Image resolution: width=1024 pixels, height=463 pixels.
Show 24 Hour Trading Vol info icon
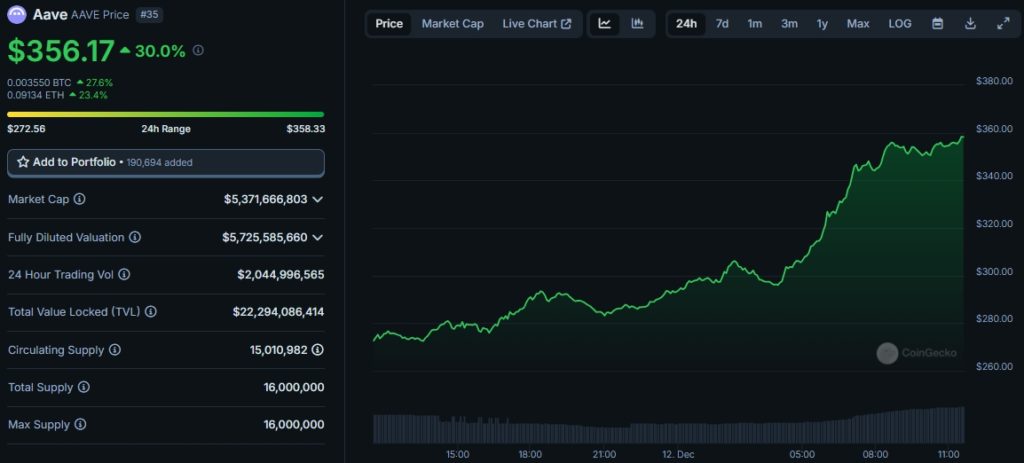[123, 275]
